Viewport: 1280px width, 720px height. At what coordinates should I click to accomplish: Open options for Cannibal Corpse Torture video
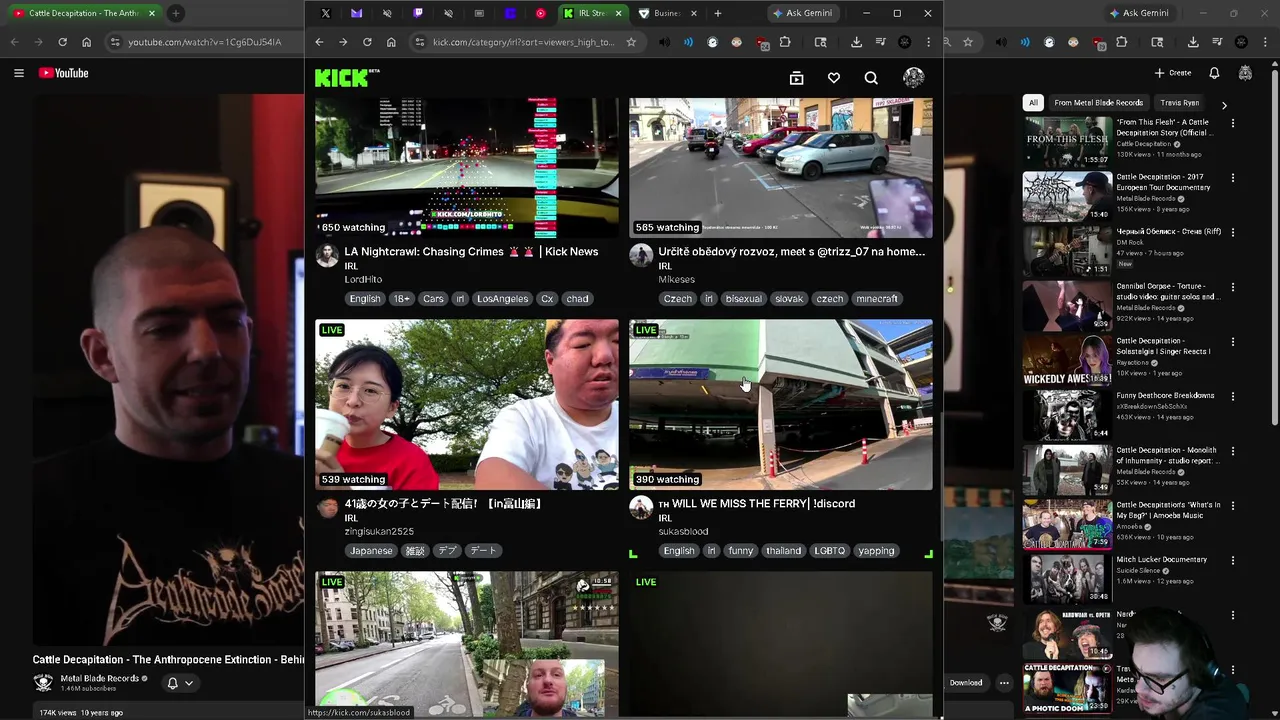[x=1233, y=287]
